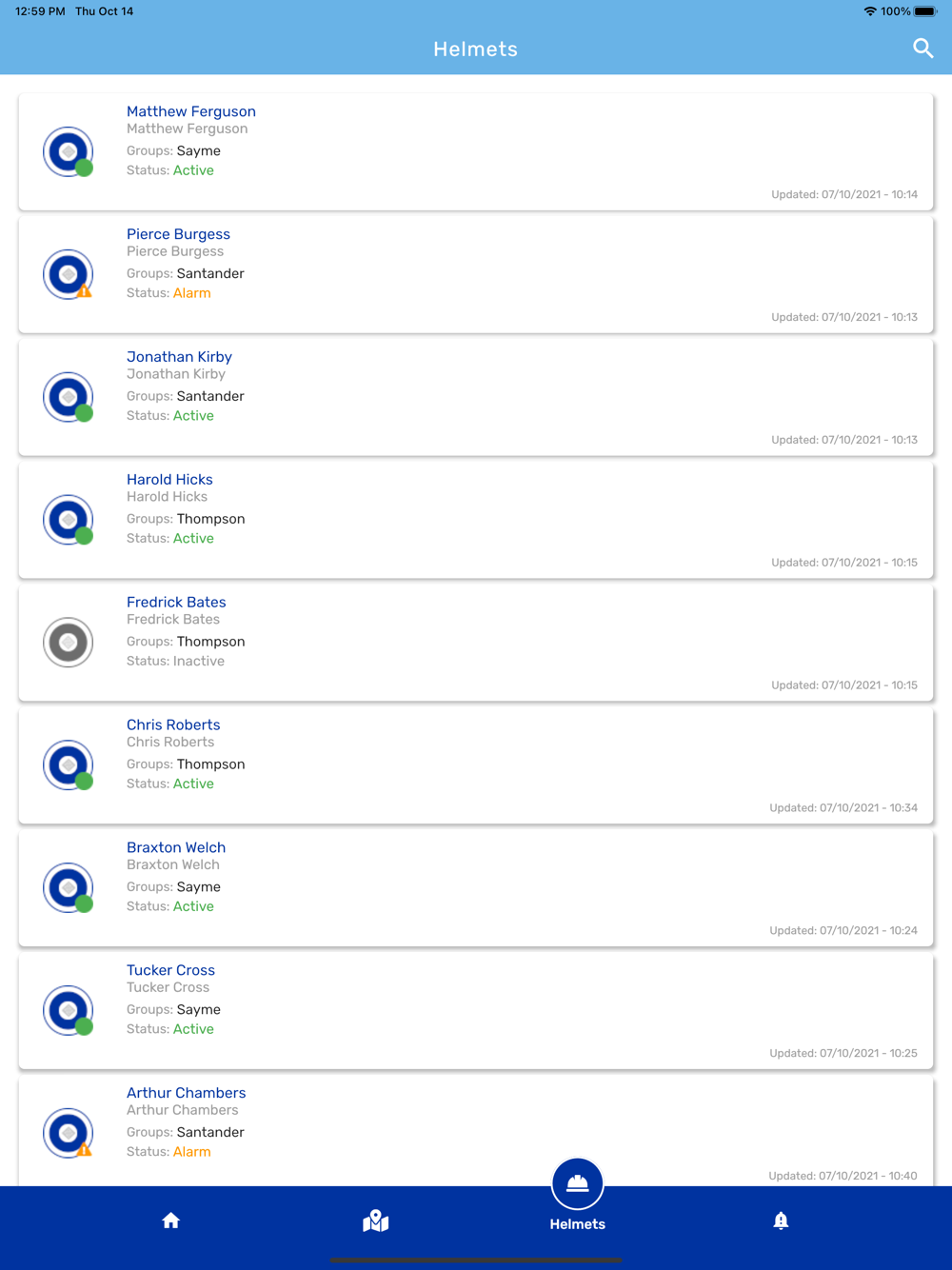Open Pierce Burgess name link
Image resolution: width=952 pixels, height=1270 pixels.
point(178,234)
